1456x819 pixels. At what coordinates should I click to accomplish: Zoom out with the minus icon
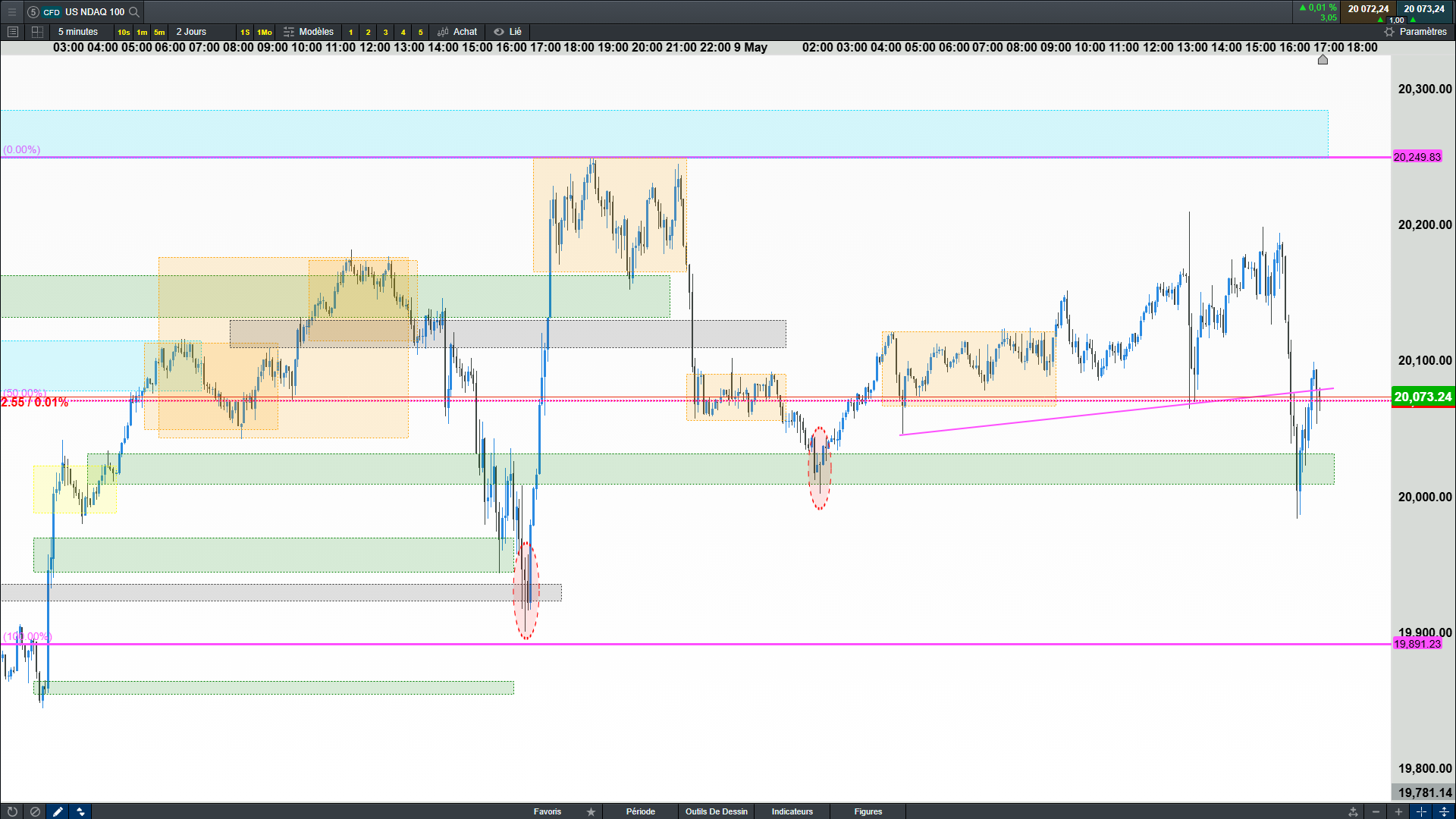click(x=1376, y=811)
